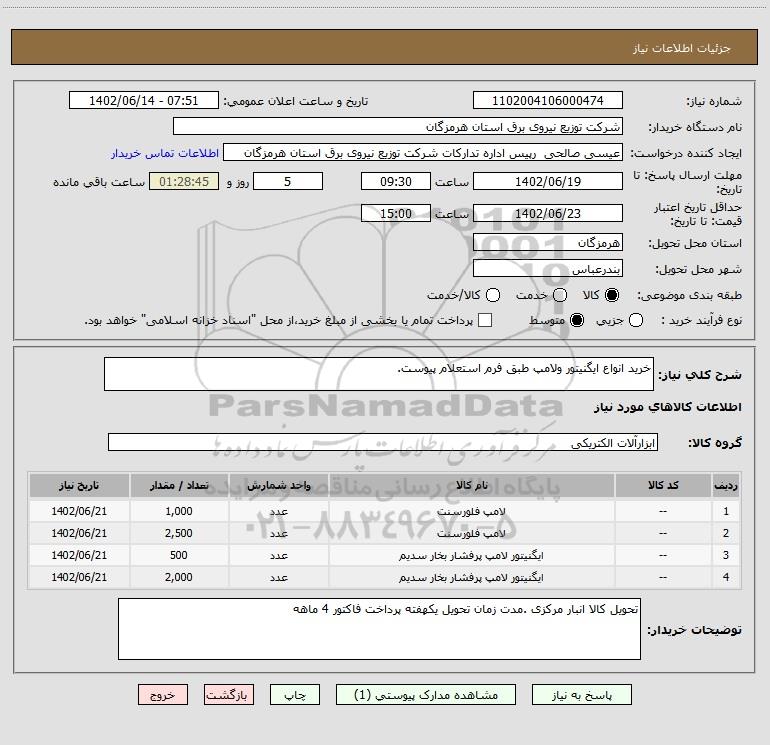770x745 pixels.
Task: Click the تاریخ نیاز column header
Action: point(79,485)
